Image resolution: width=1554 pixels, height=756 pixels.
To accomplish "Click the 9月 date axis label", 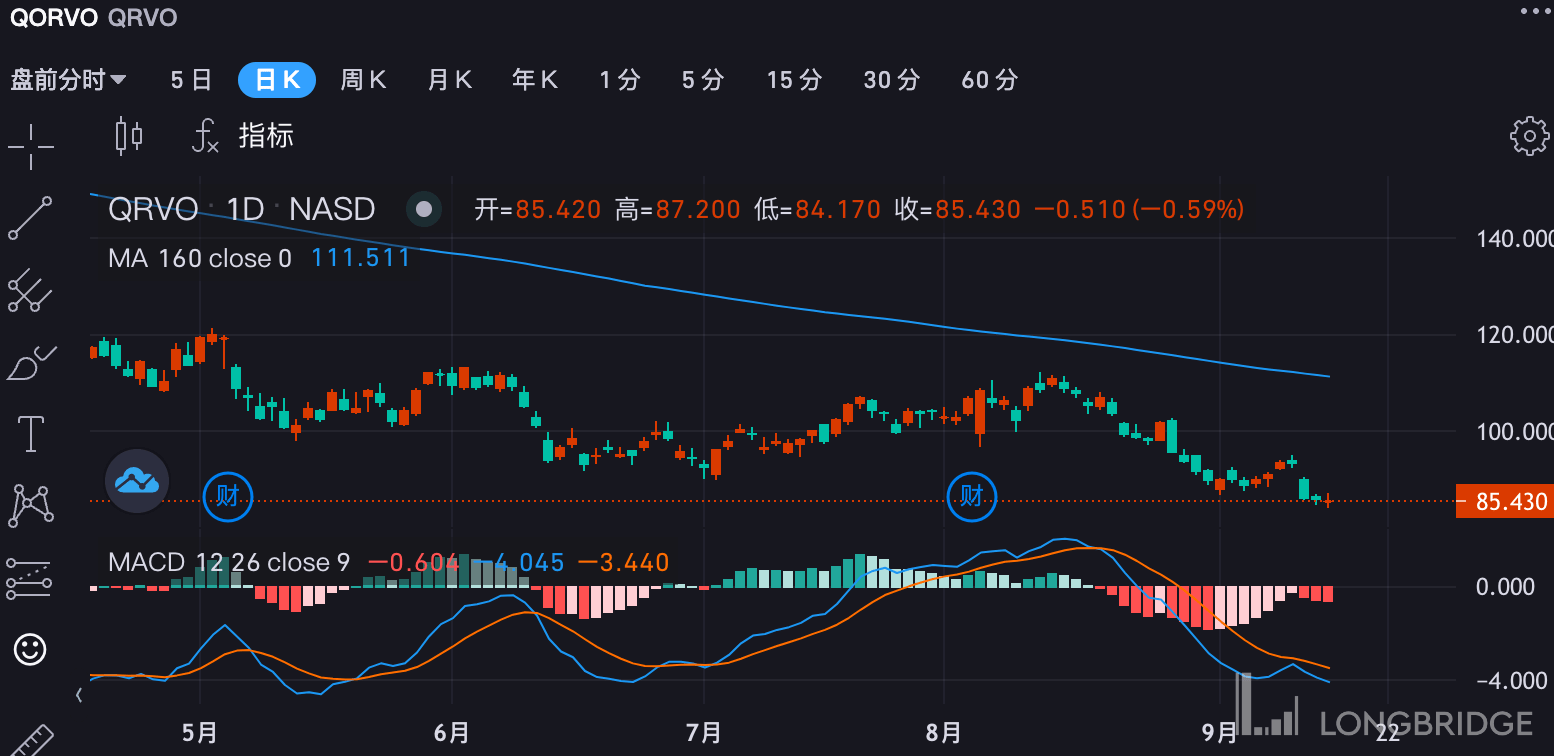I will (x=1220, y=733).
